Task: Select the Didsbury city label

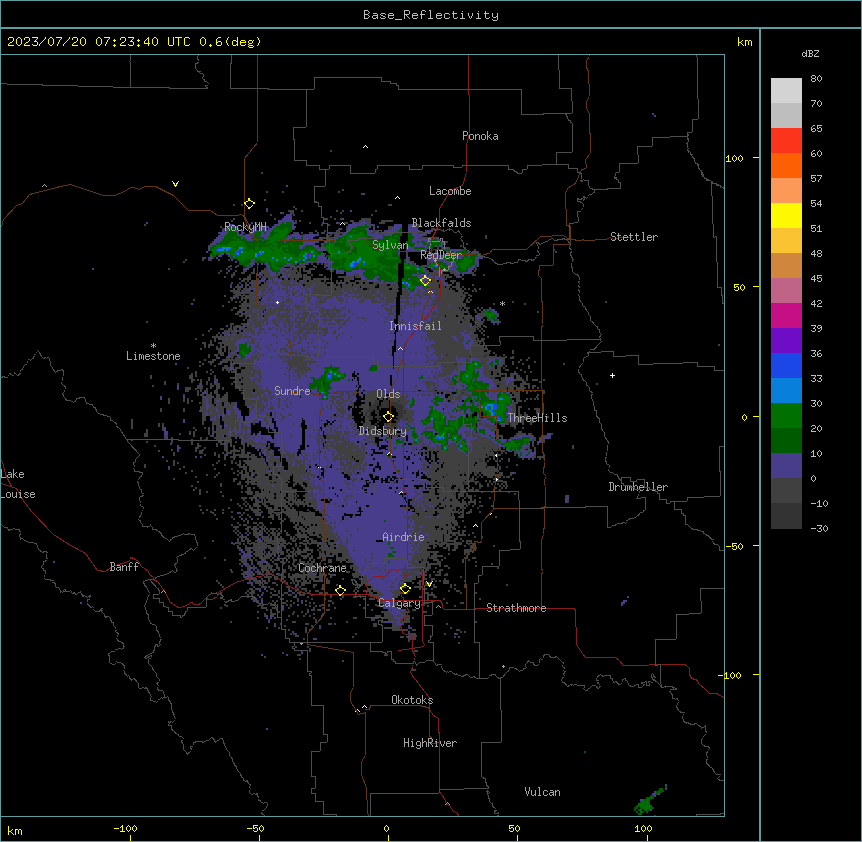Action: pyautogui.click(x=382, y=431)
